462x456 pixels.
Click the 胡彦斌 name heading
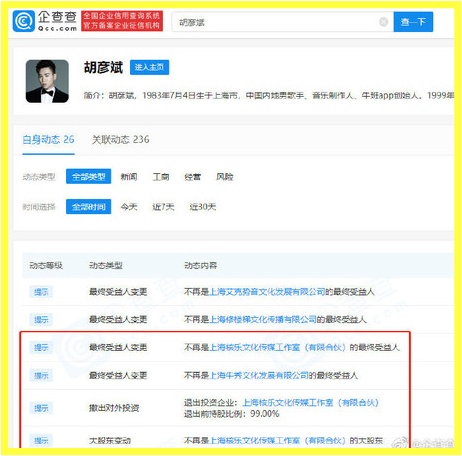[x=103, y=67]
